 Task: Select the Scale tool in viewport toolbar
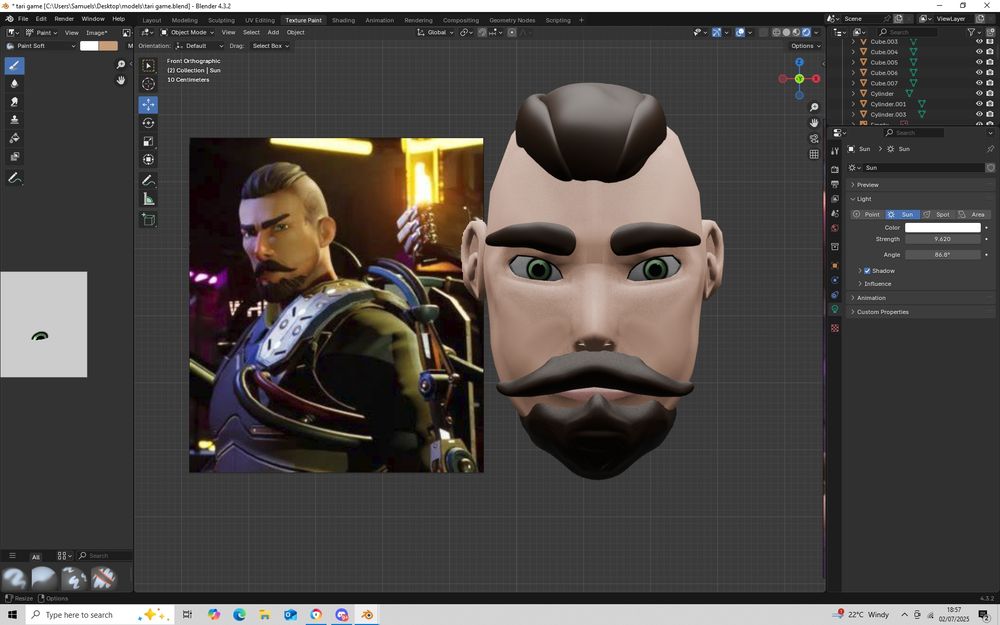point(148,141)
